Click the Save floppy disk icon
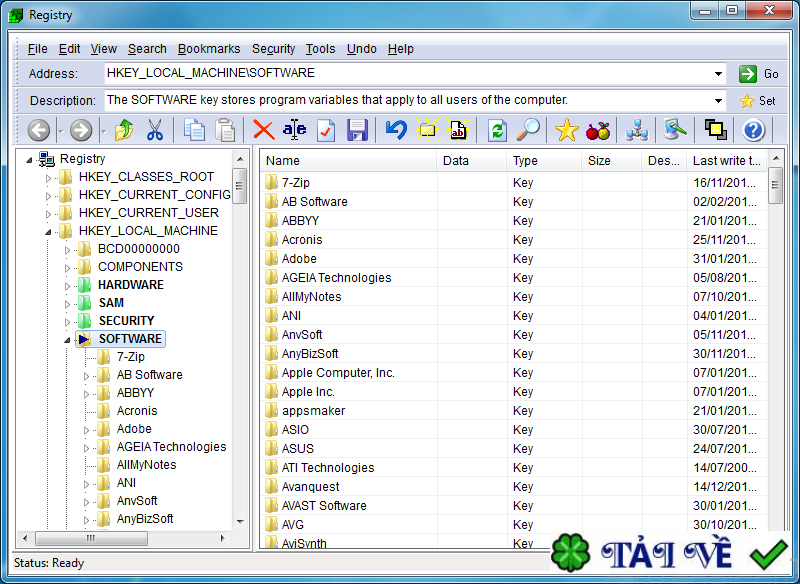Screen dimensions: 800x584 pyautogui.click(x=357, y=130)
